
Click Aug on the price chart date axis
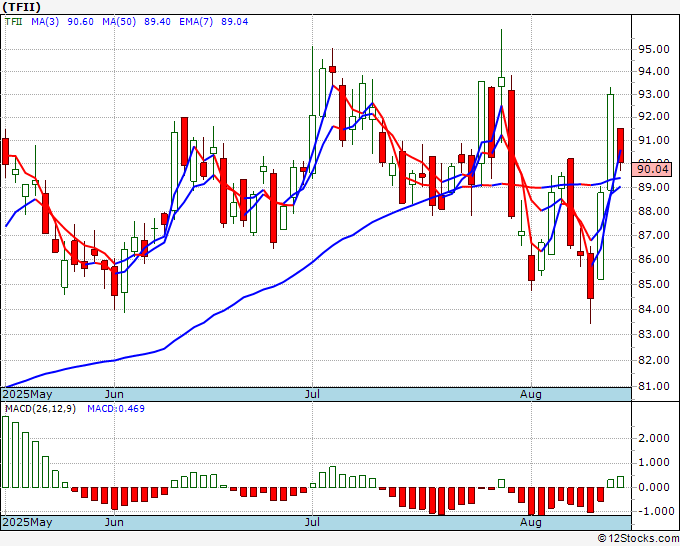pos(531,394)
